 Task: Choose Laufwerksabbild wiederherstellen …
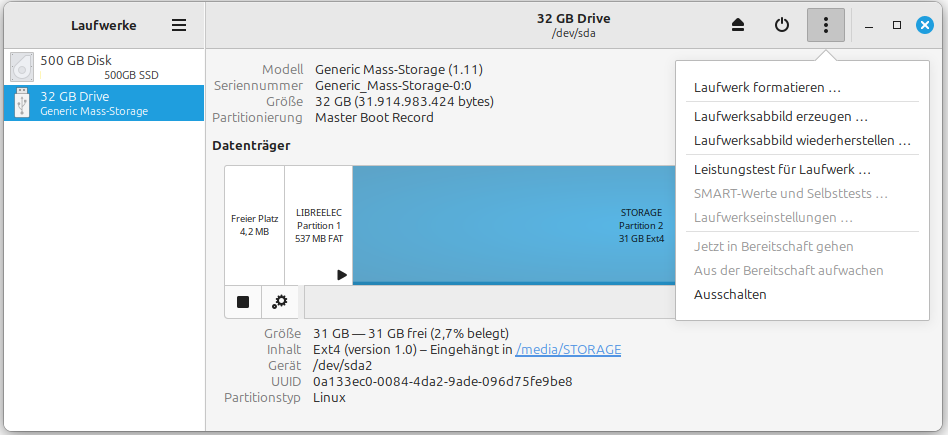[x=802, y=140]
